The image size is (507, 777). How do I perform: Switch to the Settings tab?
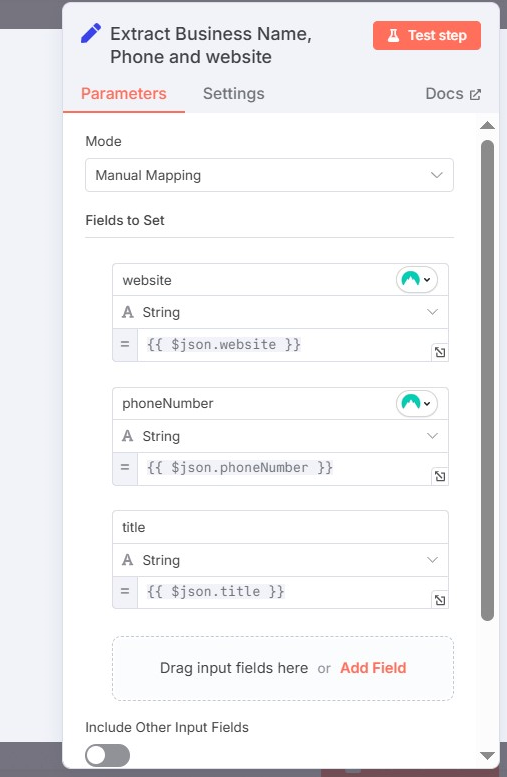pyautogui.click(x=233, y=94)
